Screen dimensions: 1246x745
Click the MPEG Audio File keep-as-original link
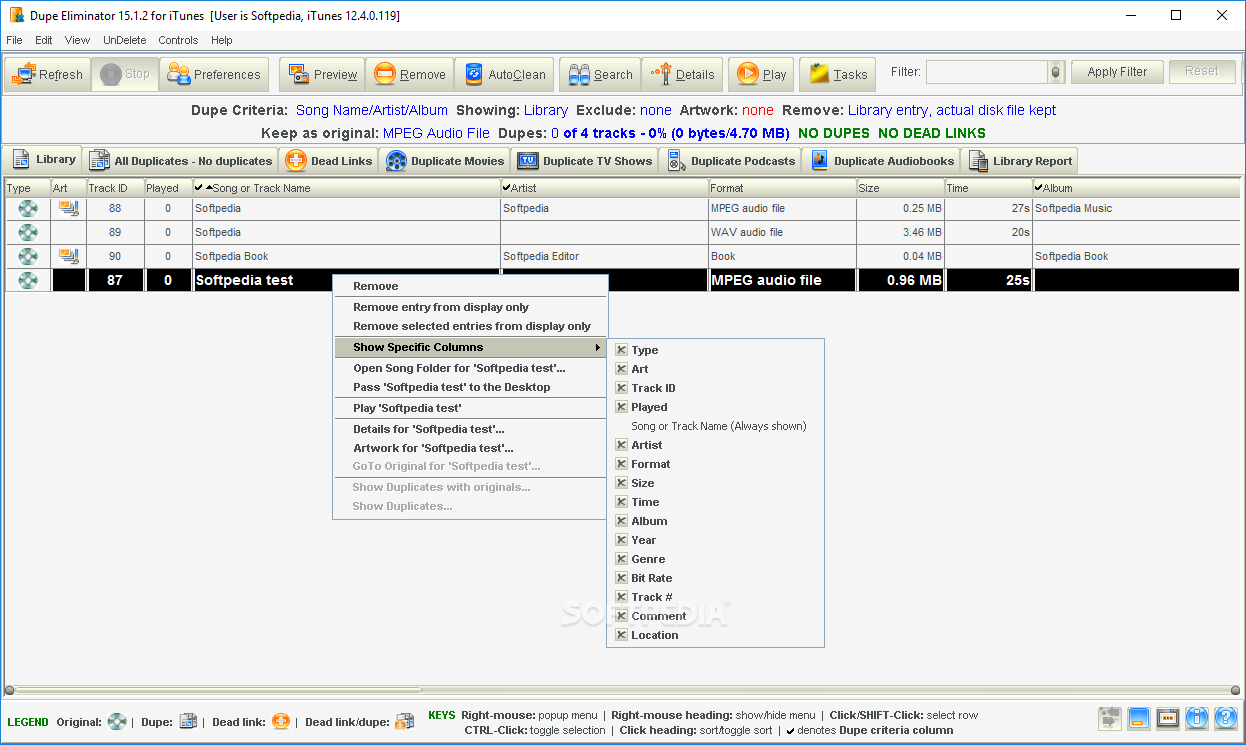436,133
